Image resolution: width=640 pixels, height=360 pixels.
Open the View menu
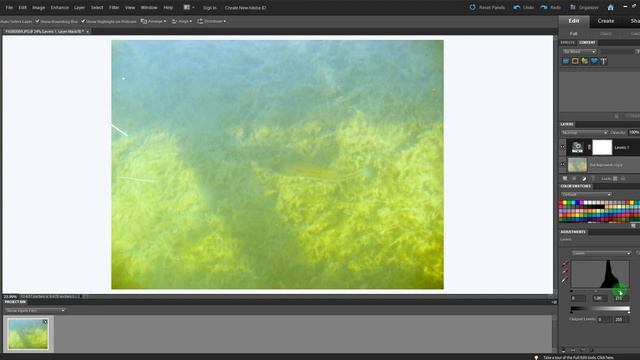tap(130, 7)
